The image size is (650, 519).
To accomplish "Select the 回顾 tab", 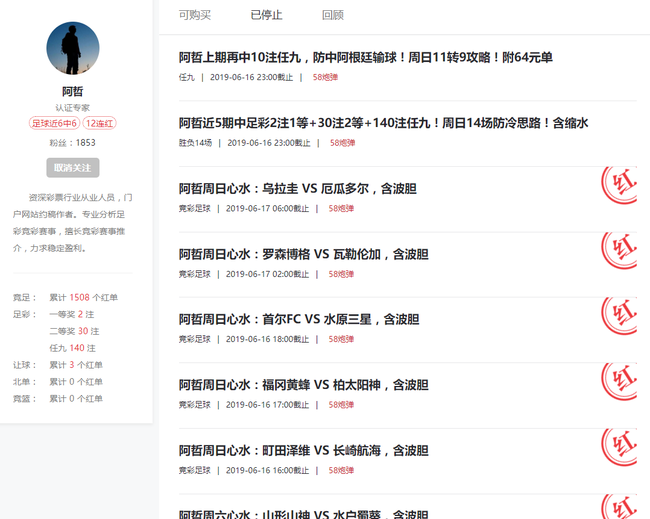I will (x=333, y=15).
